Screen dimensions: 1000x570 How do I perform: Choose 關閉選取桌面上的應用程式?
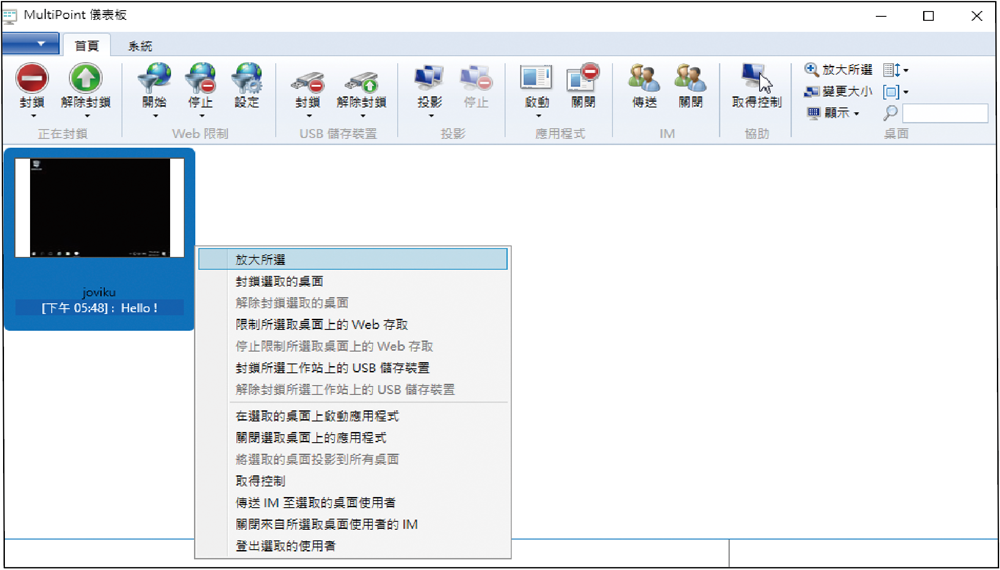[x=353, y=438]
